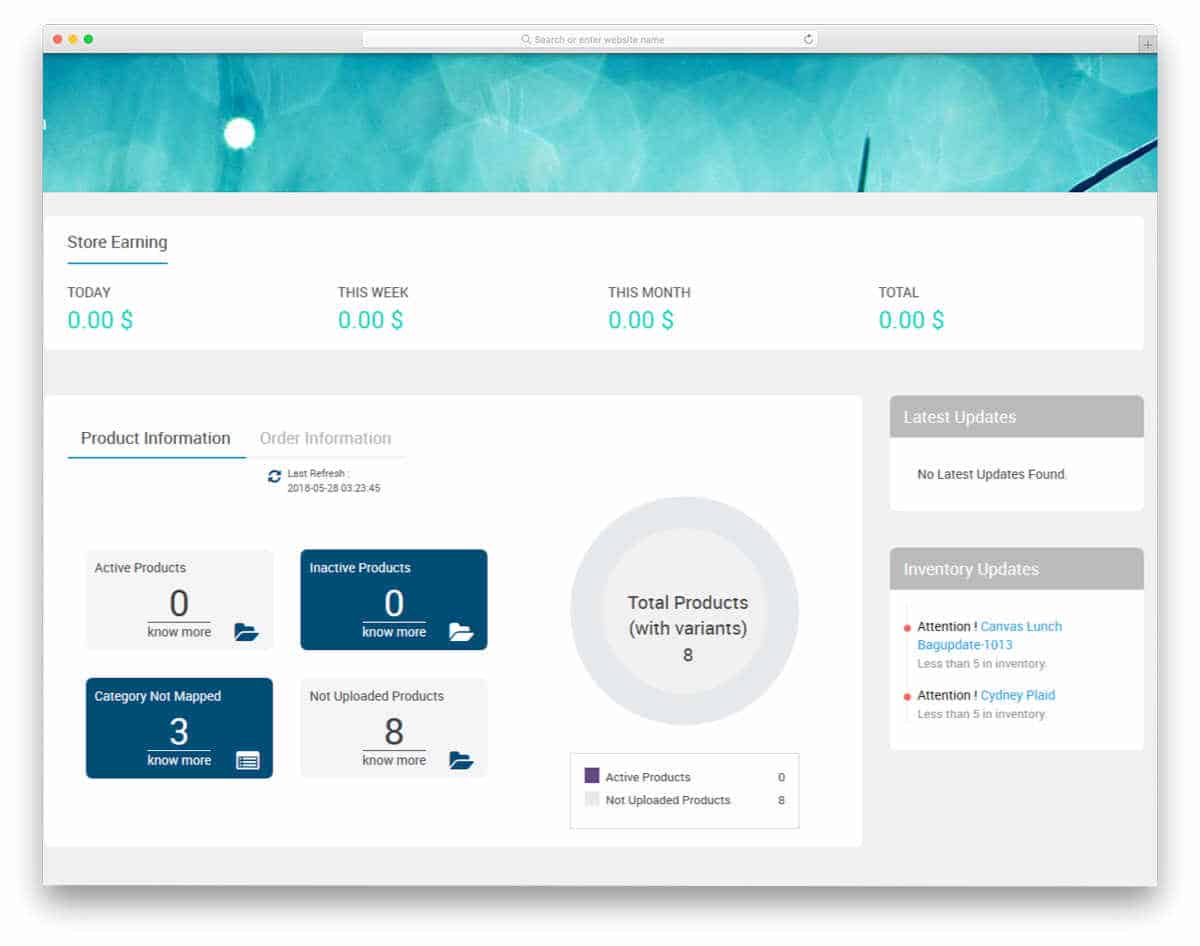Switch to the Order Information tab

click(326, 438)
